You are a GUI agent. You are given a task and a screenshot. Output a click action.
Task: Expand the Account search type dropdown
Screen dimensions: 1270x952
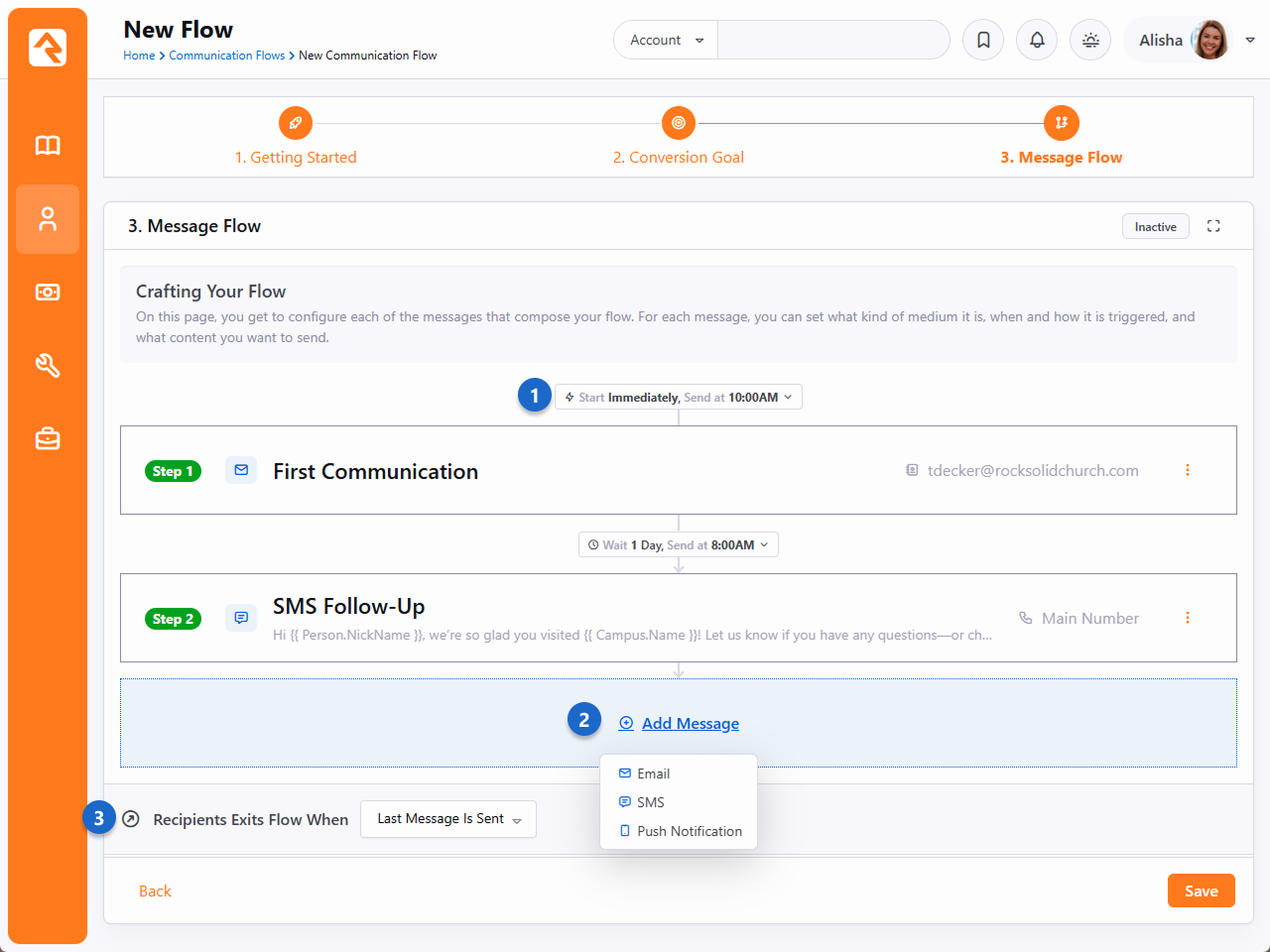click(666, 40)
